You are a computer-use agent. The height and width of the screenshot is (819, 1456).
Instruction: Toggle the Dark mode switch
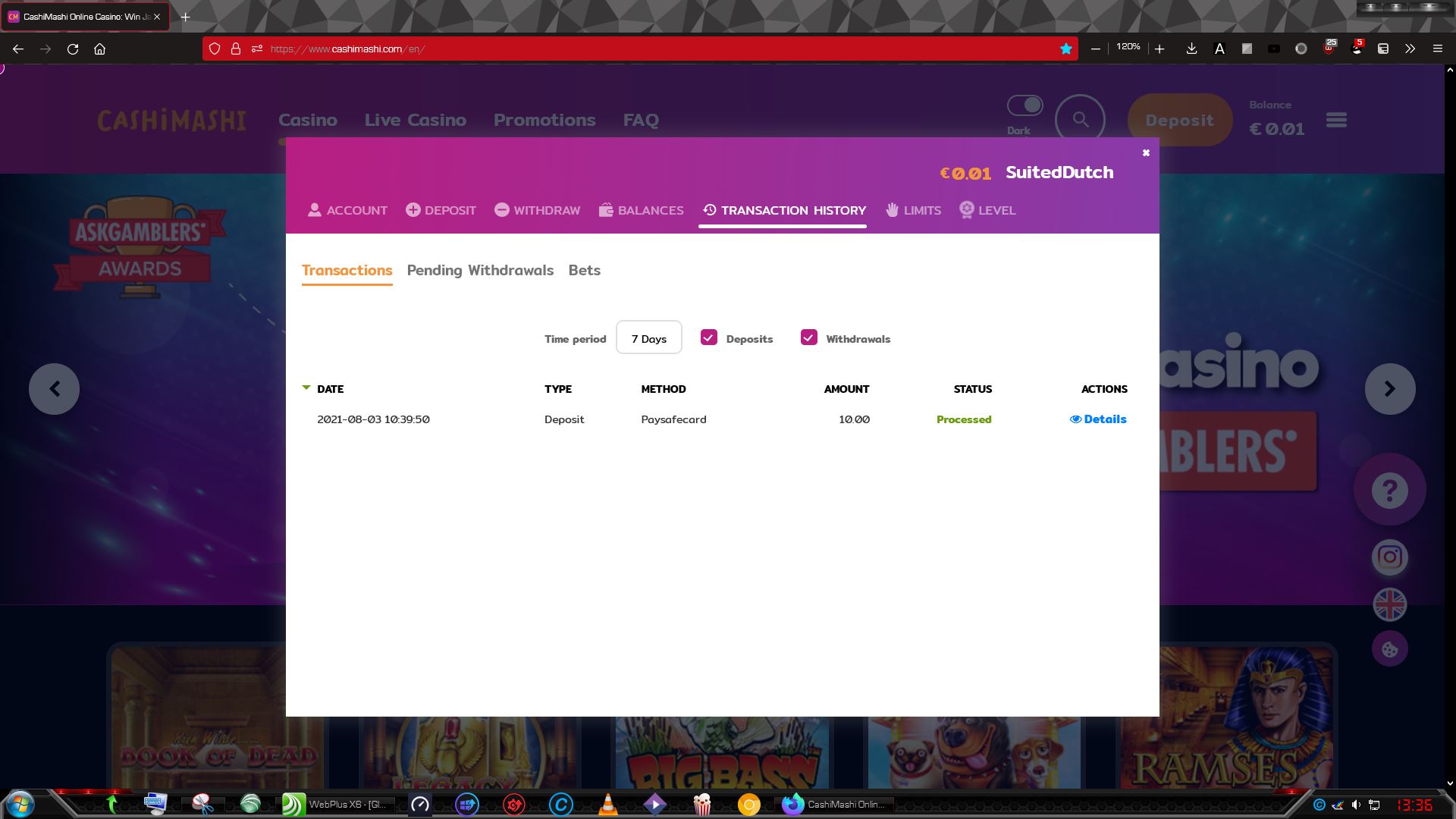pos(1025,105)
